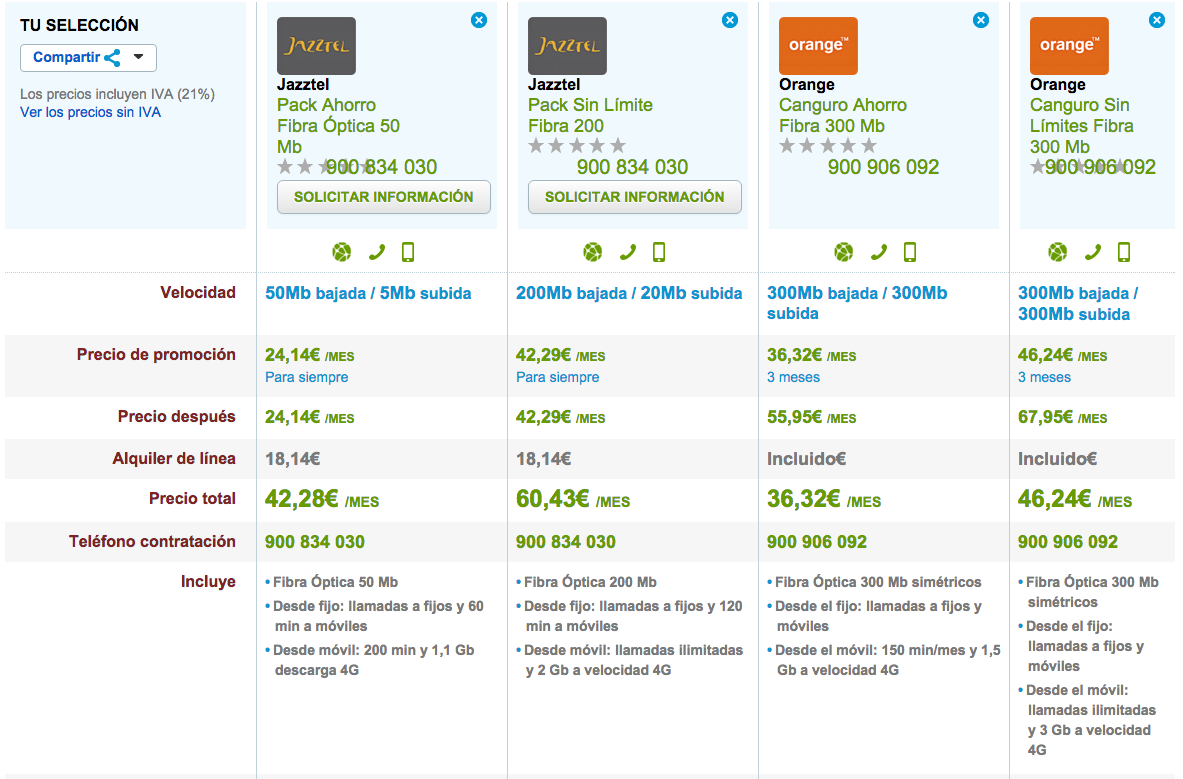Click 'Fibra Óptica 200 Mb' bullet item
The image size is (1183, 779).
click(590, 582)
